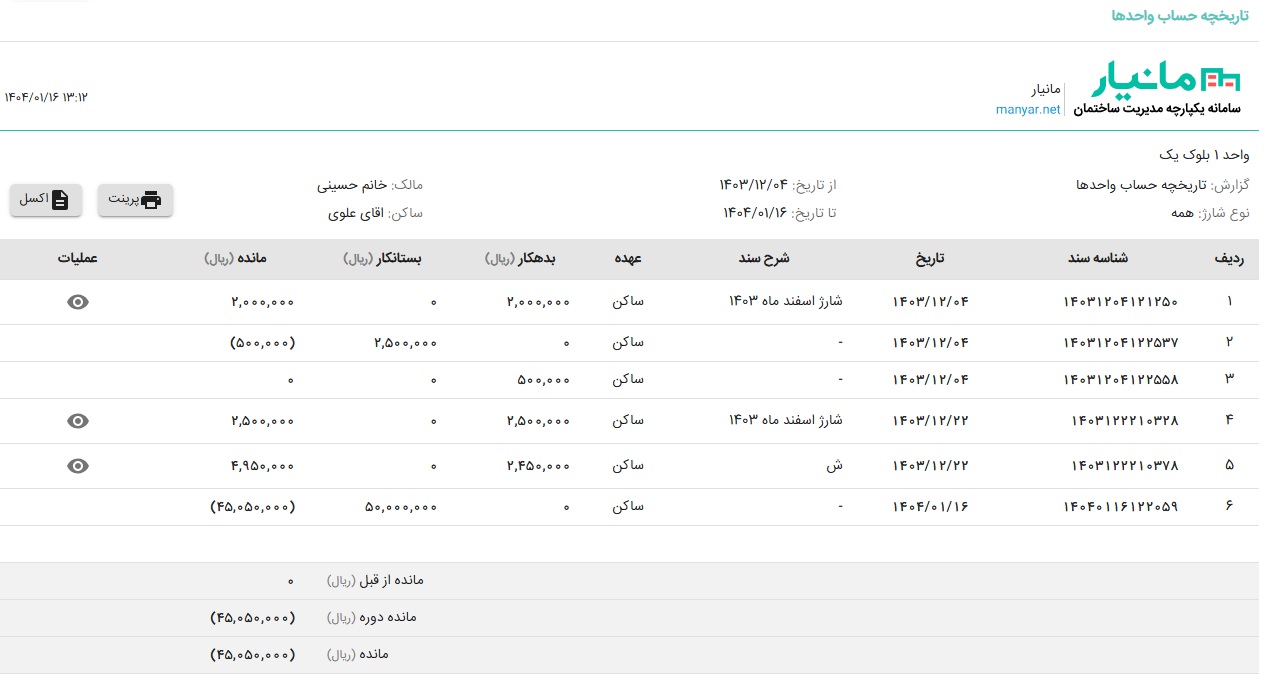Click the پرینت print button
This screenshot has width=1264, height=685.
[135, 200]
